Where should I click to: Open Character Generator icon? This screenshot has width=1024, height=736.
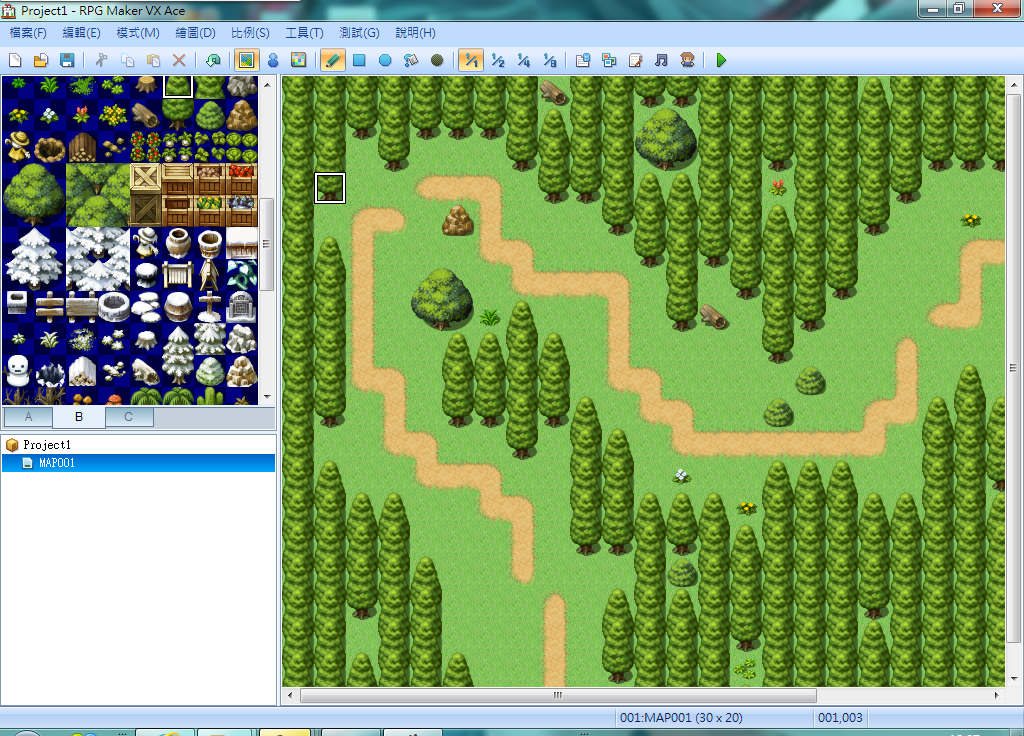(x=687, y=61)
